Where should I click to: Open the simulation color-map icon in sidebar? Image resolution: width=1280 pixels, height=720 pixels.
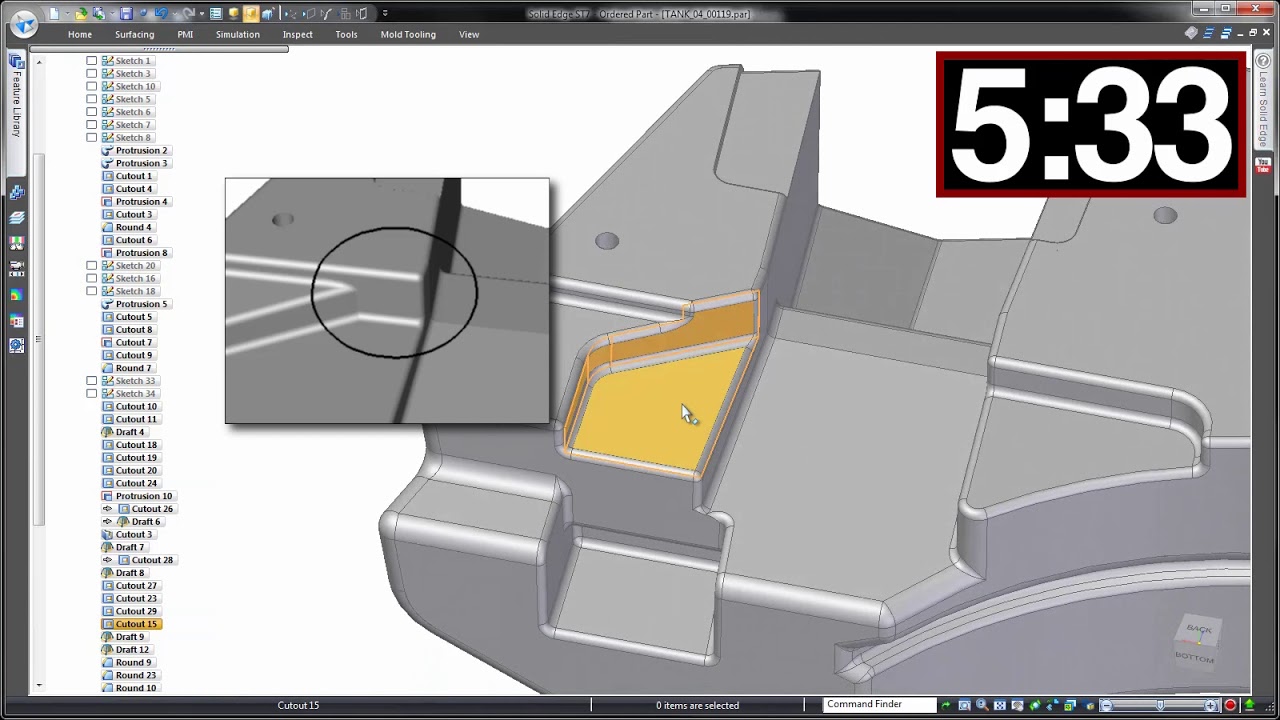pyautogui.click(x=16, y=295)
